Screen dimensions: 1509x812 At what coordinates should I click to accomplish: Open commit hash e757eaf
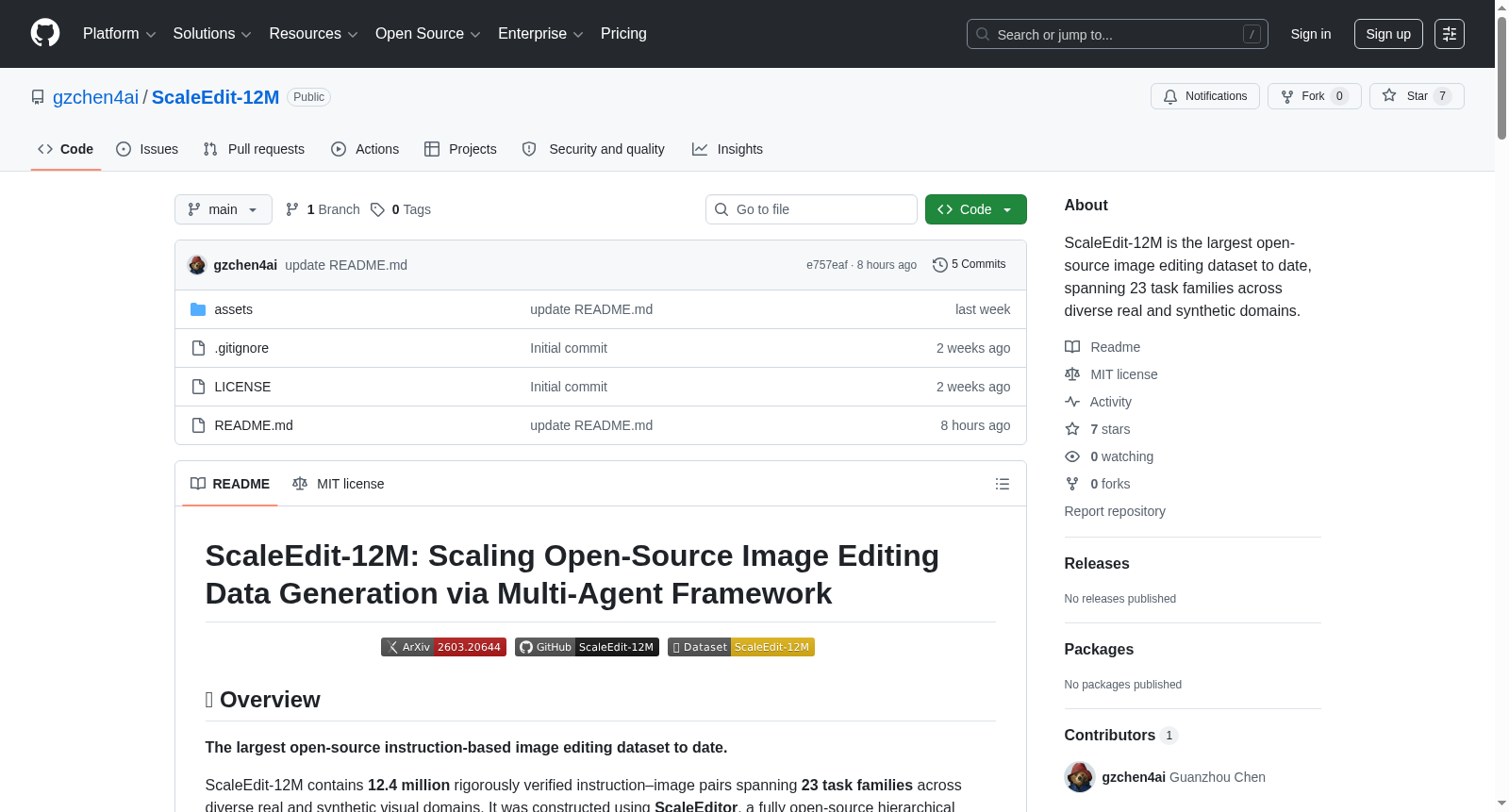tap(827, 265)
